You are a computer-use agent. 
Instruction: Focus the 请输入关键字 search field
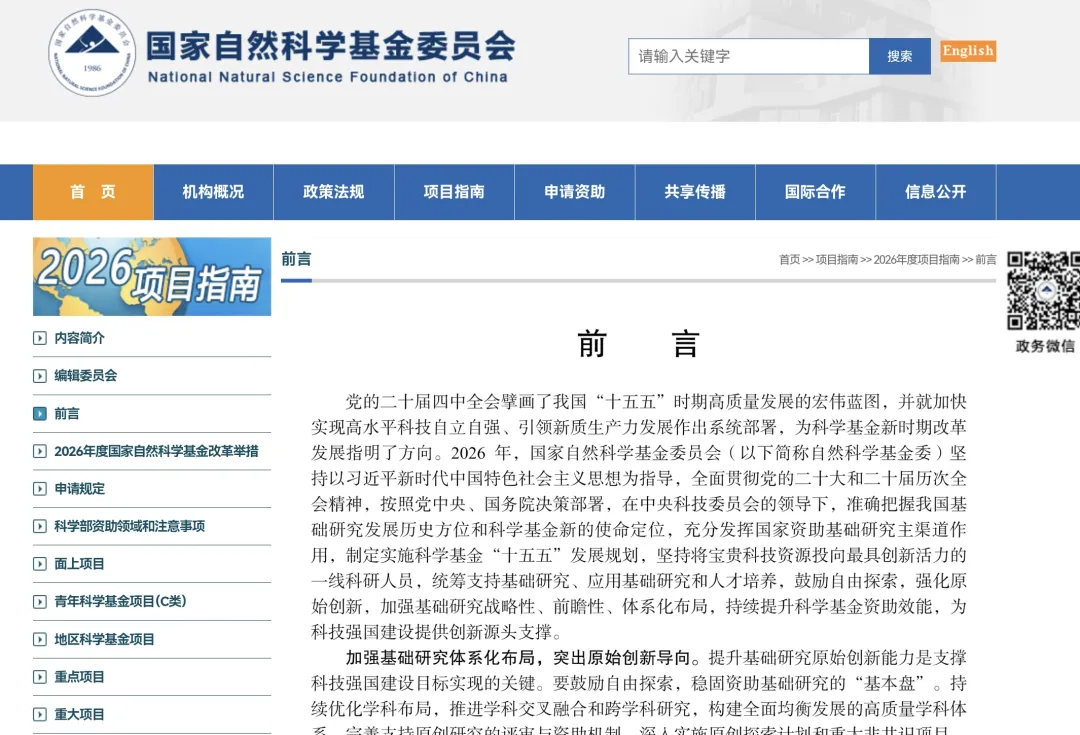748,56
